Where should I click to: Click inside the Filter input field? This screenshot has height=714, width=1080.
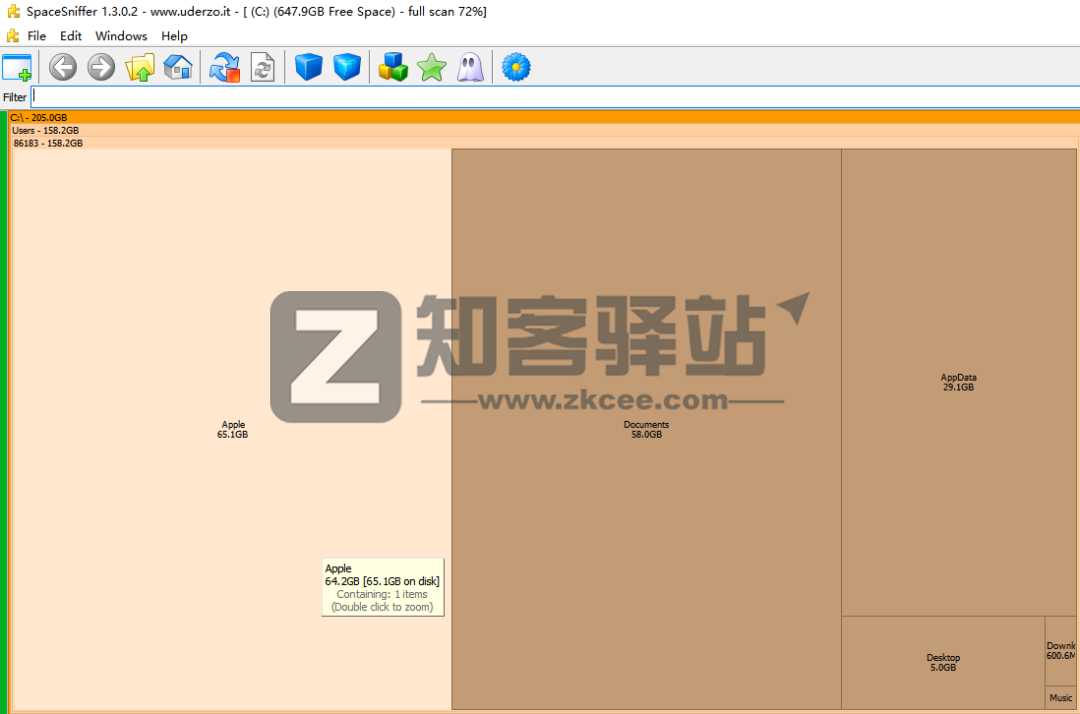click(300, 96)
